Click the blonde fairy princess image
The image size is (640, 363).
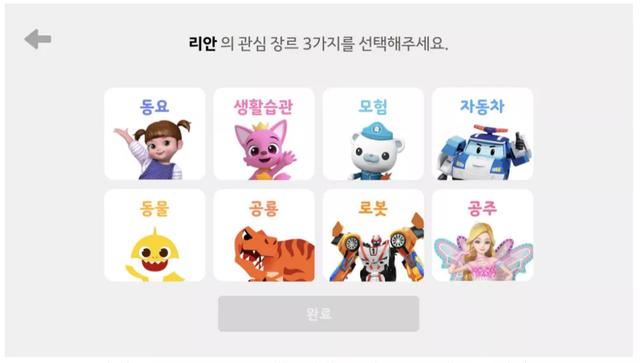pyautogui.click(x=483, y=252)
